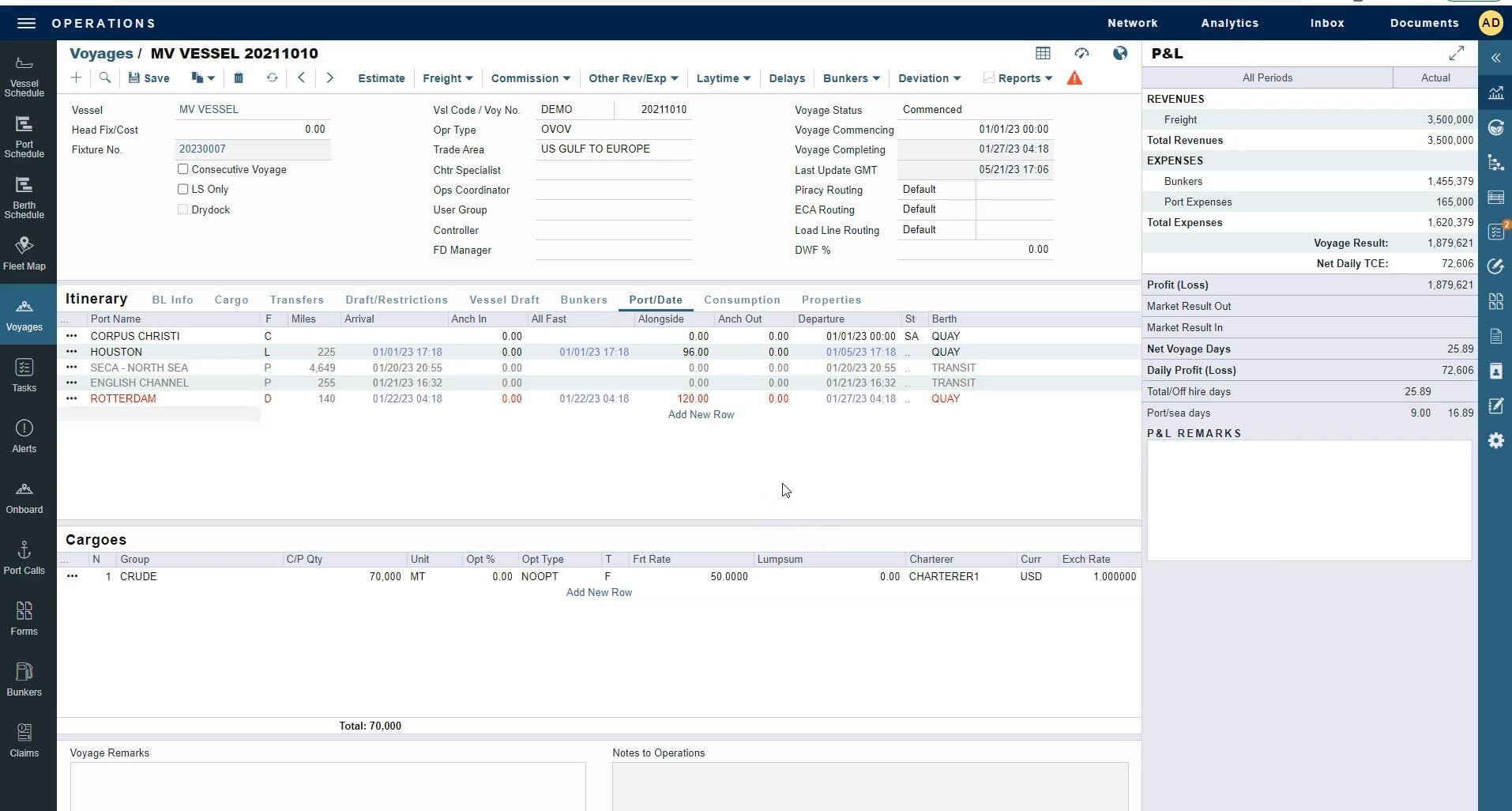Delete voyage using trash icon
This screenshot has height=811, width=1512.
click(x=239, y=77)
